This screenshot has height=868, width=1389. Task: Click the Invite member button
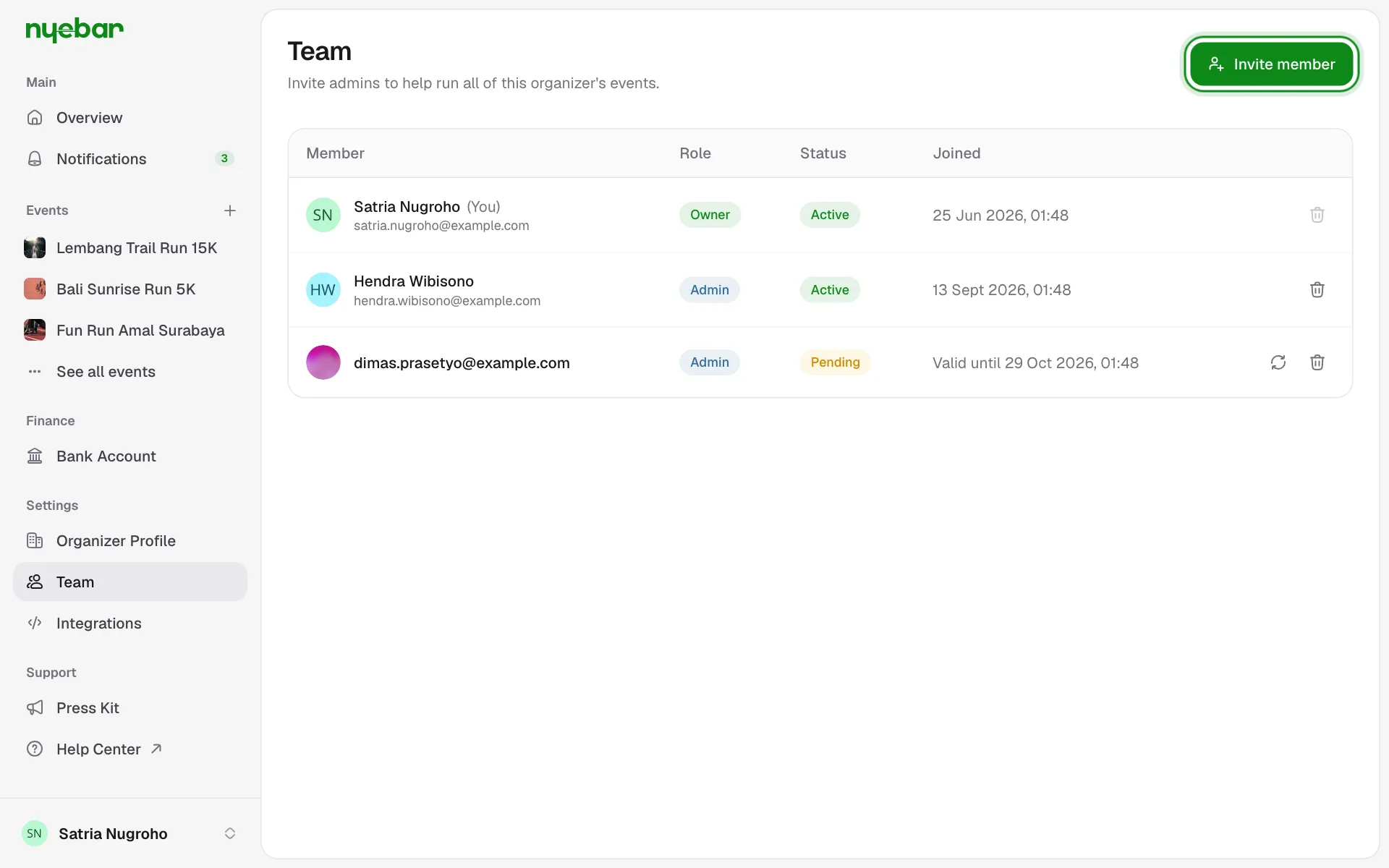point(1271,64)
